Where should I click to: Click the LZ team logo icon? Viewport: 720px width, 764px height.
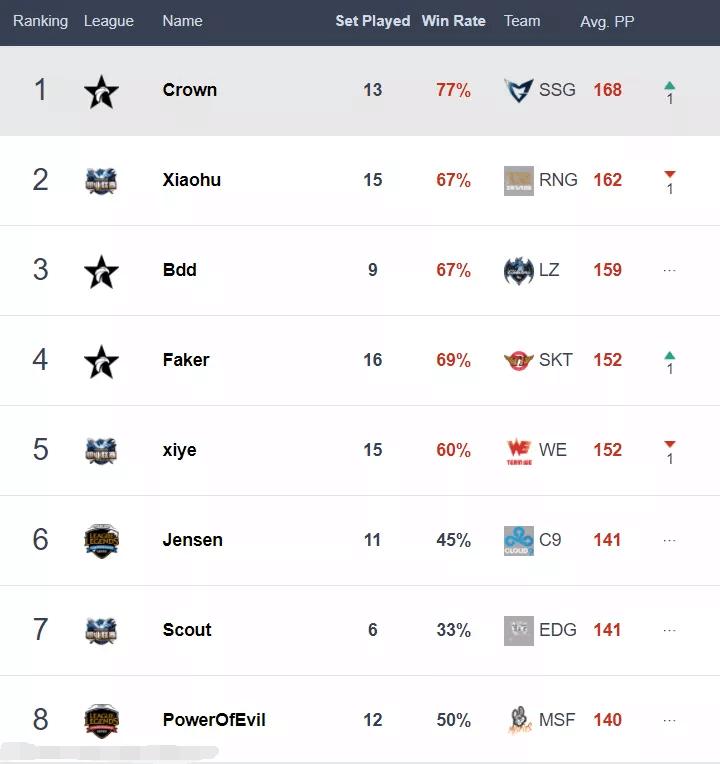tap(519, 270)
